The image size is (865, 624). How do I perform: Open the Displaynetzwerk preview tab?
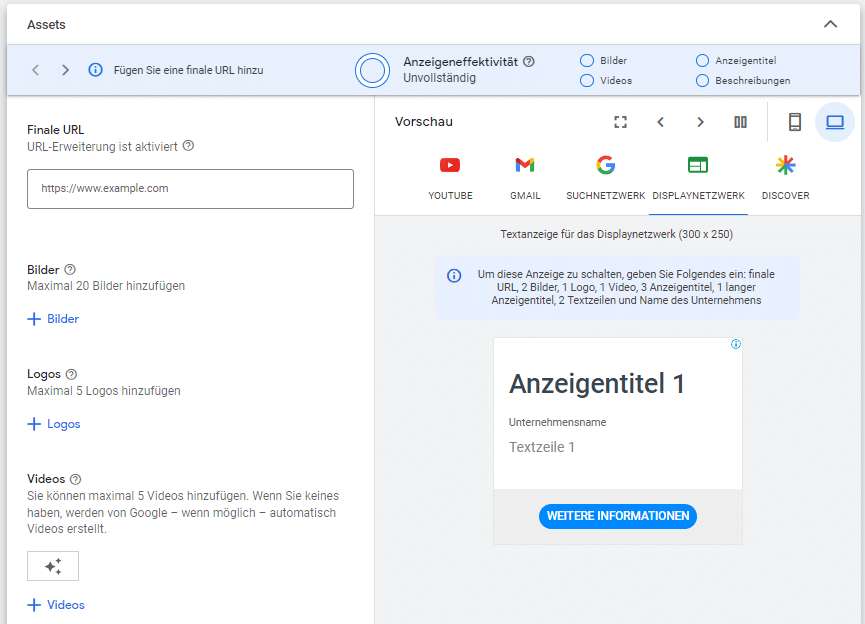[698, 178]
